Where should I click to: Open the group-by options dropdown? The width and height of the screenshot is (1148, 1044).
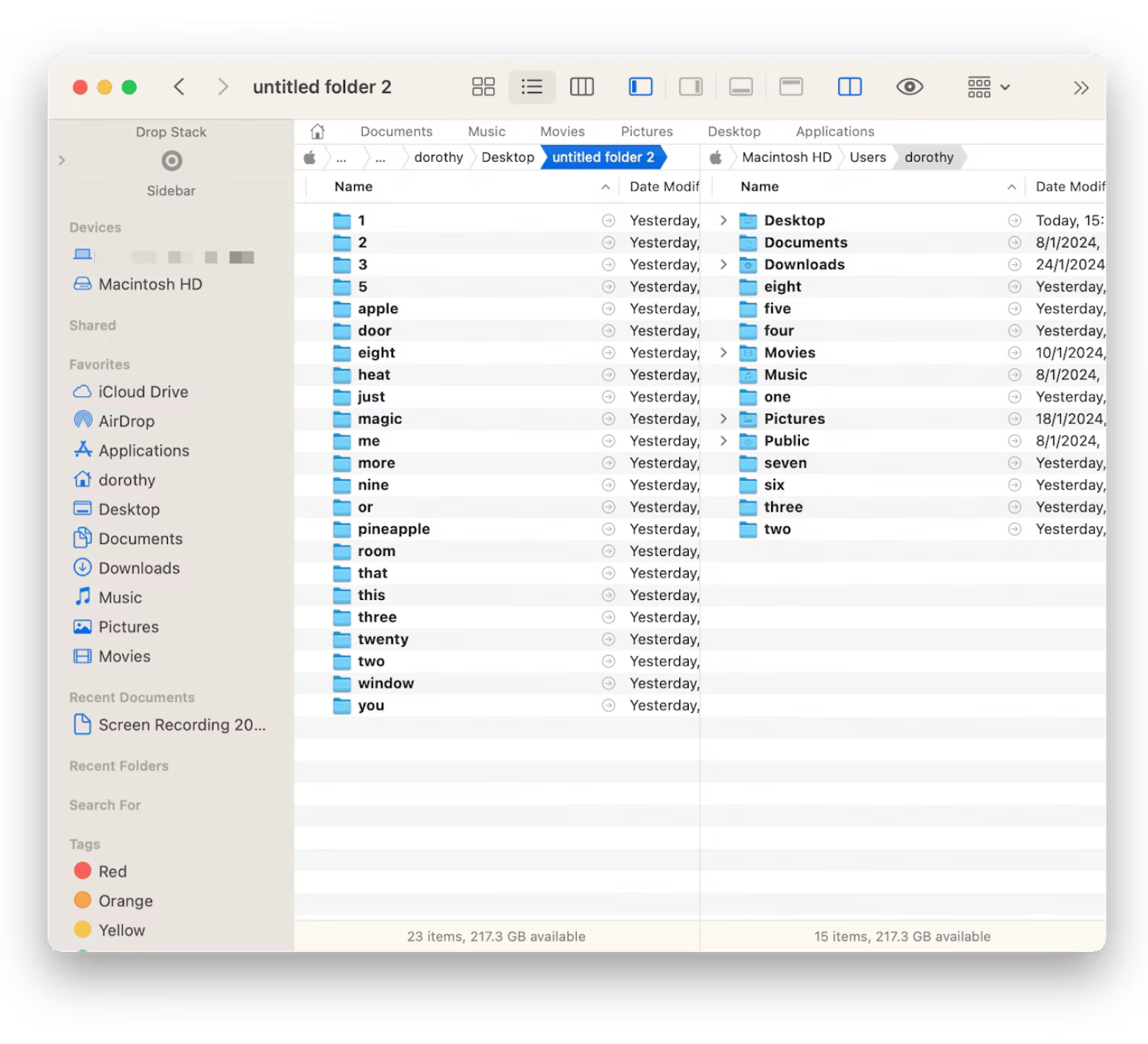click(988, 87)
